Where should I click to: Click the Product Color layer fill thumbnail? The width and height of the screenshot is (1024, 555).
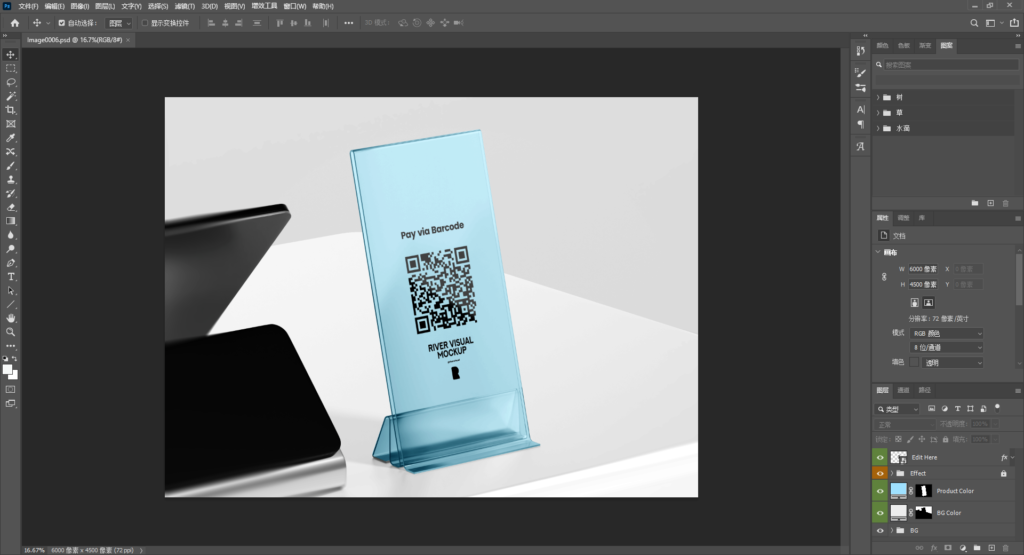899,490
